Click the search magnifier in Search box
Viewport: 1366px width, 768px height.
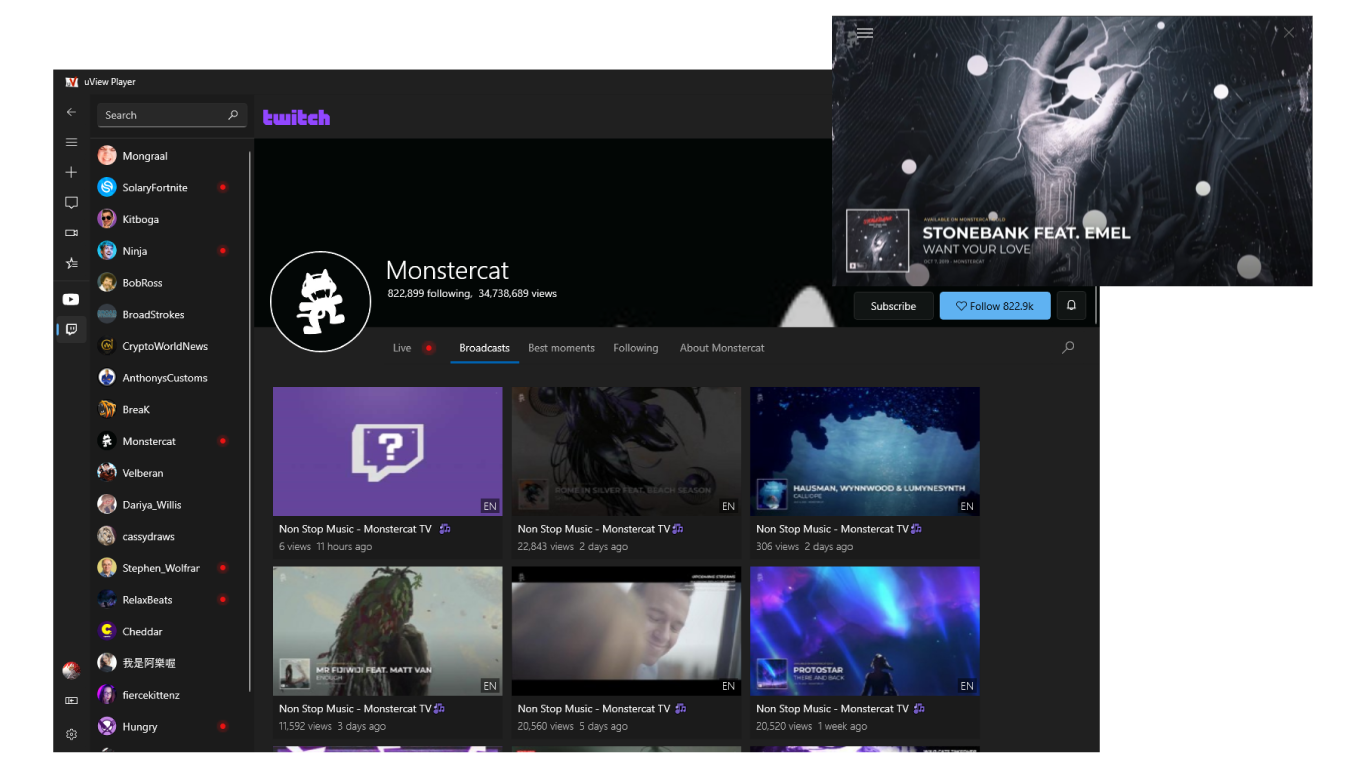(233, 115)
